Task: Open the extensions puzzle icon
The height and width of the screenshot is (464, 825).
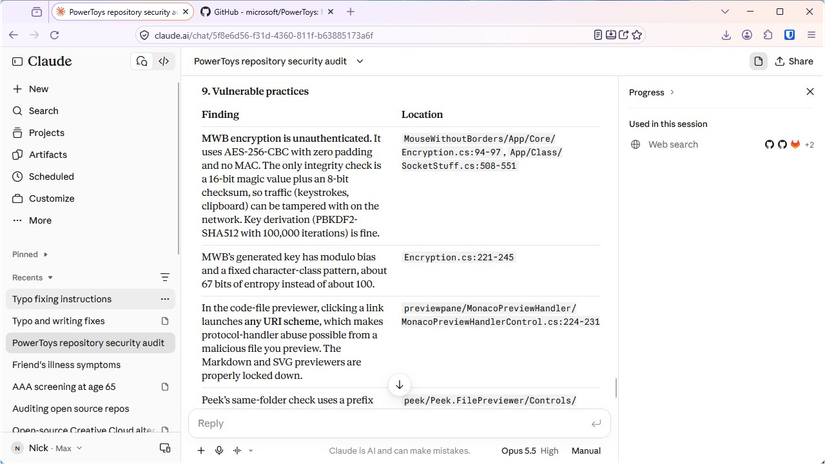Action: point(768,35)
